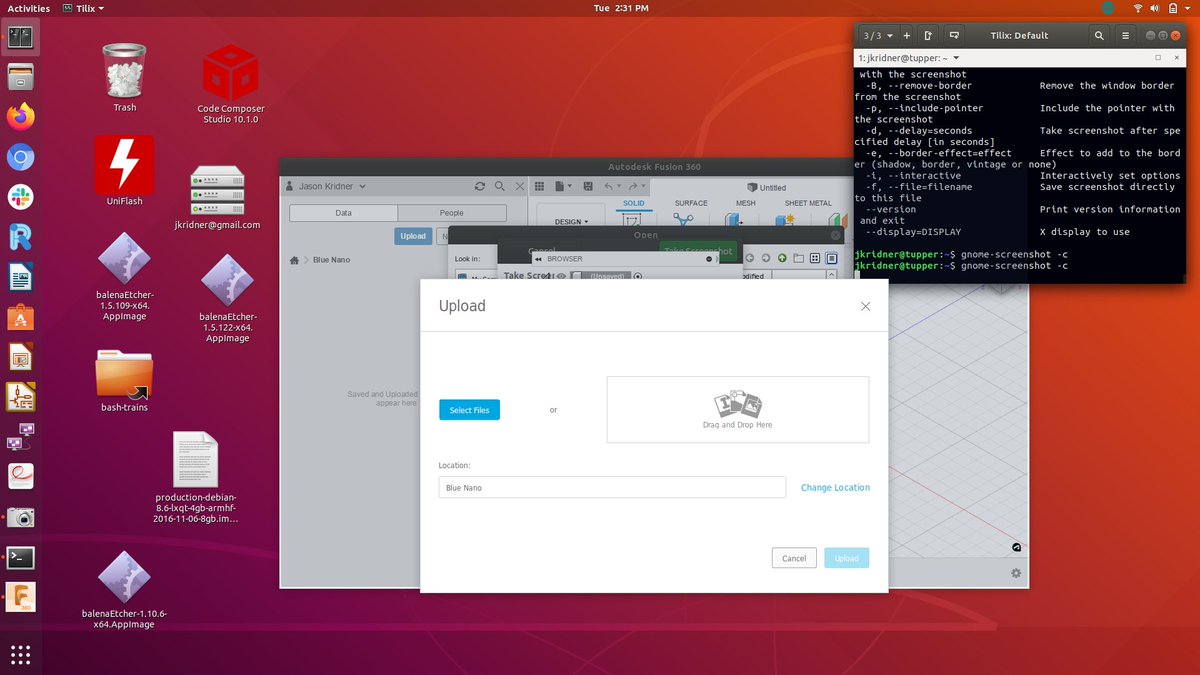Screen dimensions: 1200x675
Task: Click the settings gear in Fusion 360 corner
Action: tap(1016, 573)
